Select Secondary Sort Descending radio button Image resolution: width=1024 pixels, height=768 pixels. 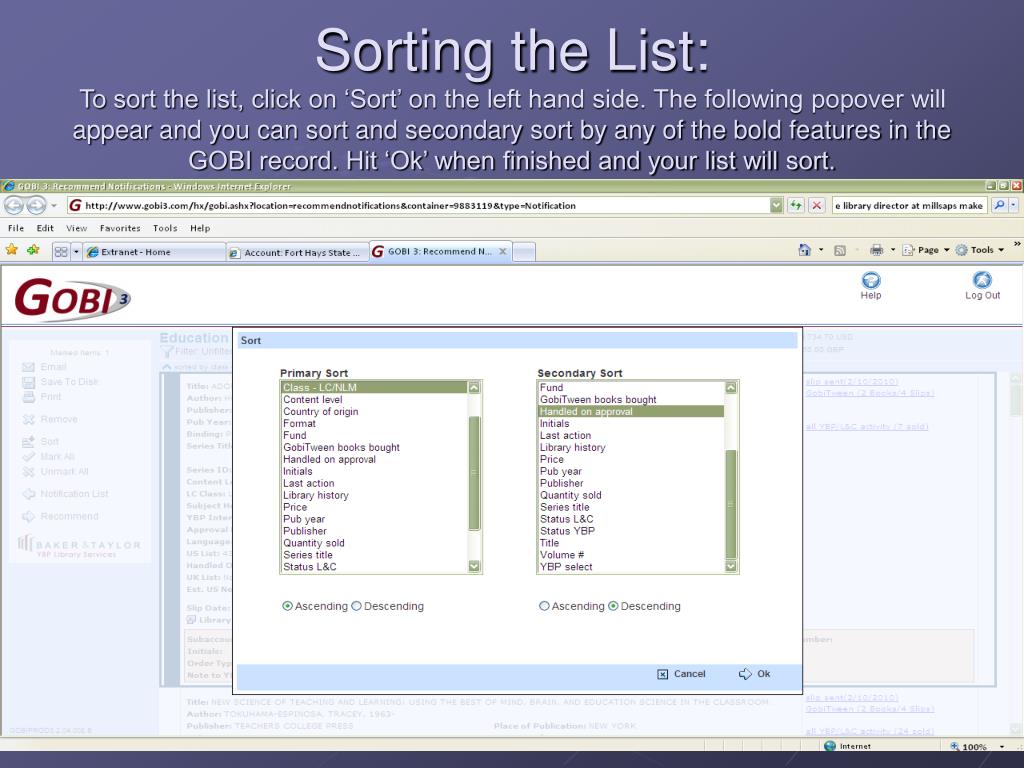pos(613,606)
